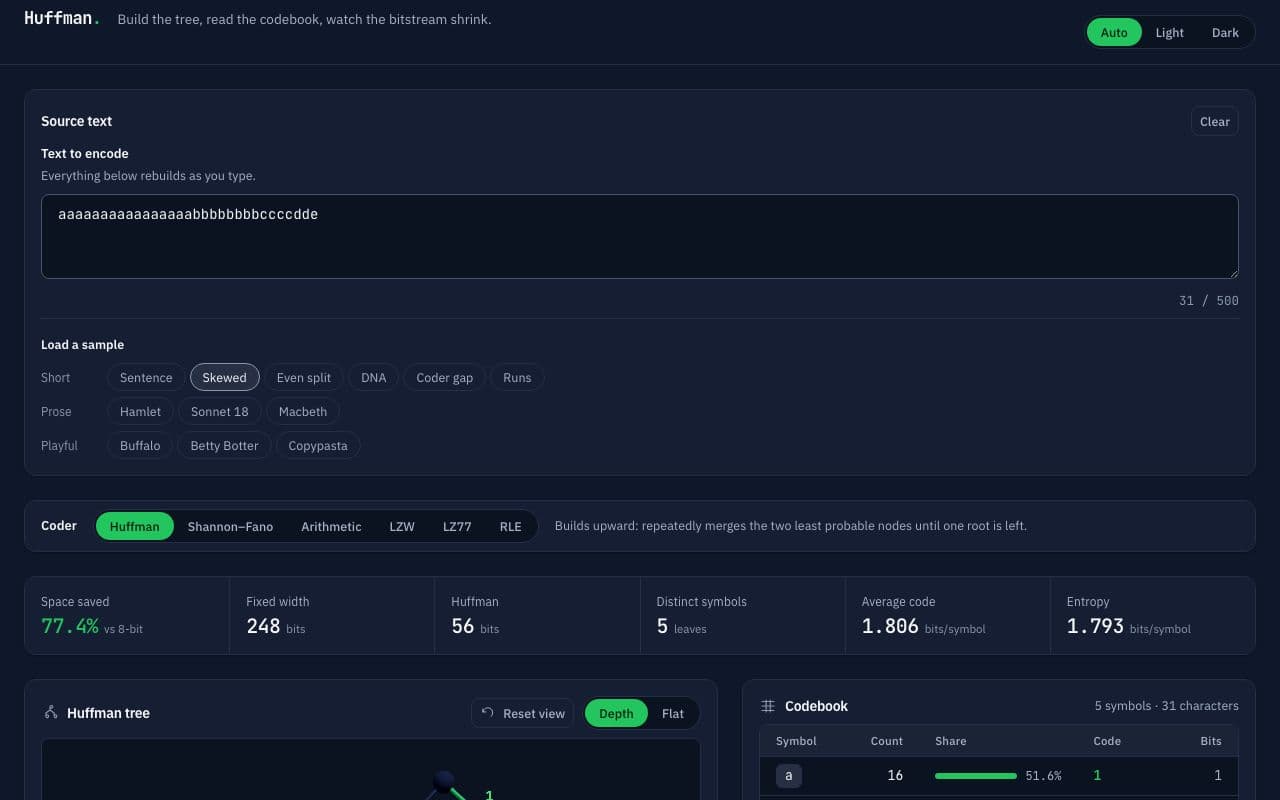Click the 248 bits fixed width value
Image resolution: width=1280 pixels, height=800 pixels.
point(263,626)
